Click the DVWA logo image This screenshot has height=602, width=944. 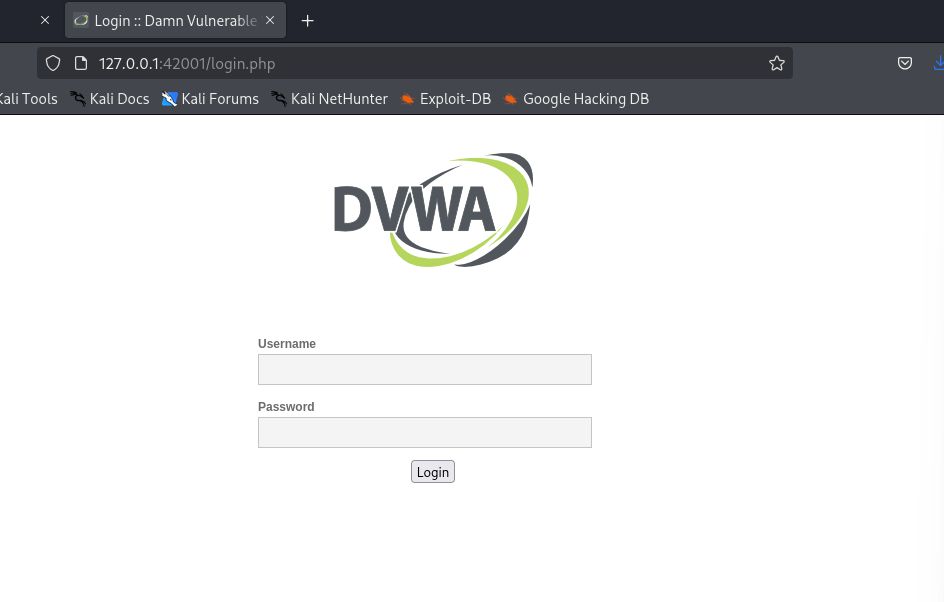[433, 209]
